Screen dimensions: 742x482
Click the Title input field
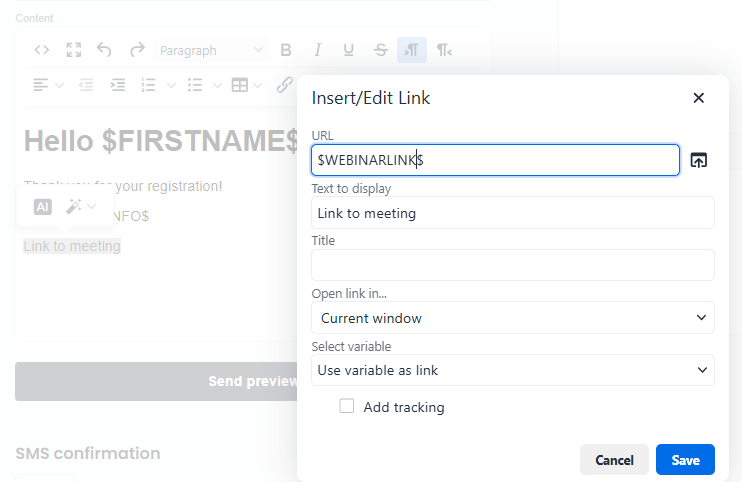click(x=513, y=265)
